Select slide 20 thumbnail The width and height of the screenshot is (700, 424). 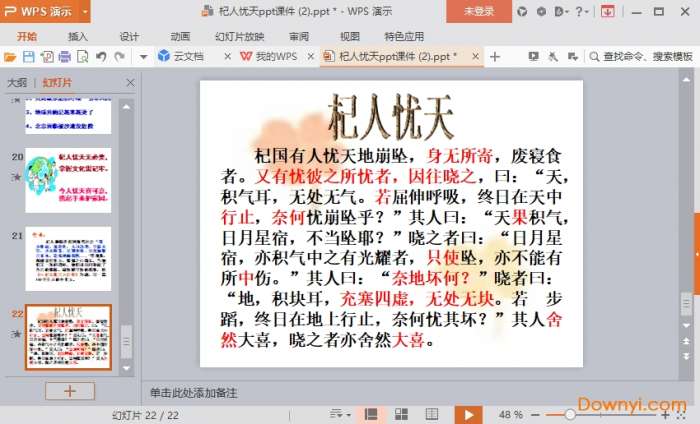tap(68, 180)
